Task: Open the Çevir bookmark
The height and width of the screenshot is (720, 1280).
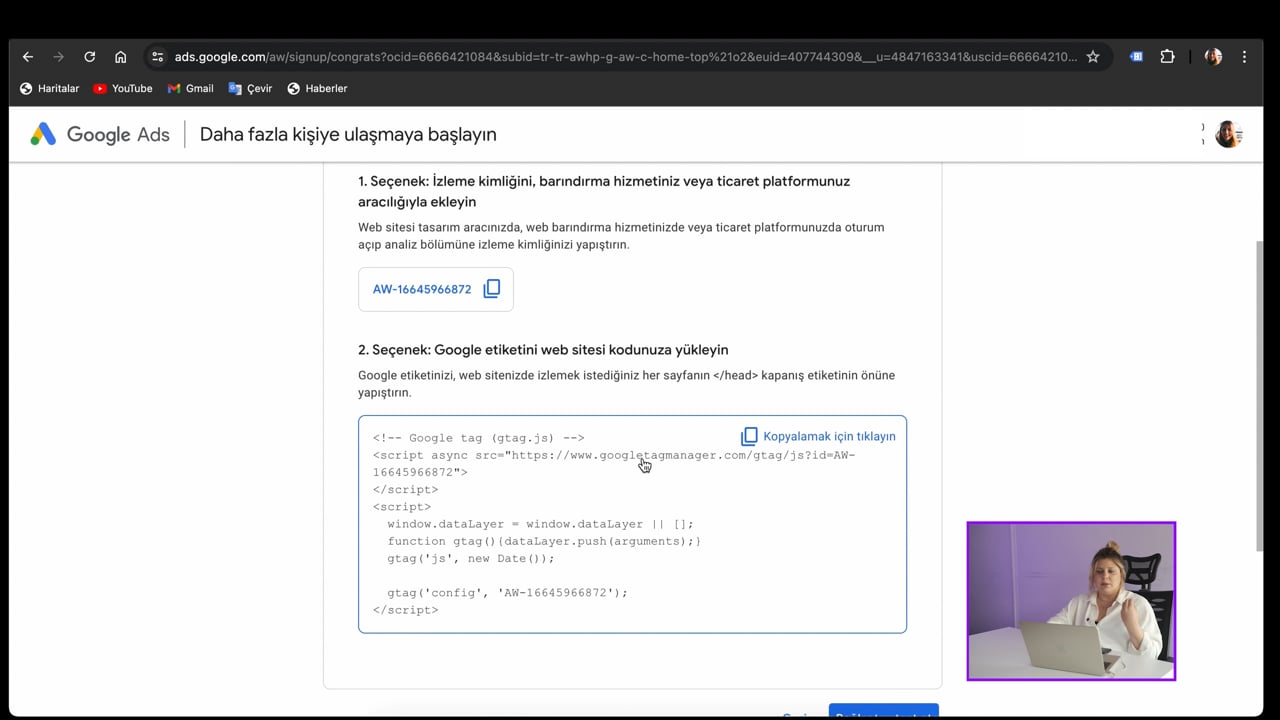Action: pos(250,88)
